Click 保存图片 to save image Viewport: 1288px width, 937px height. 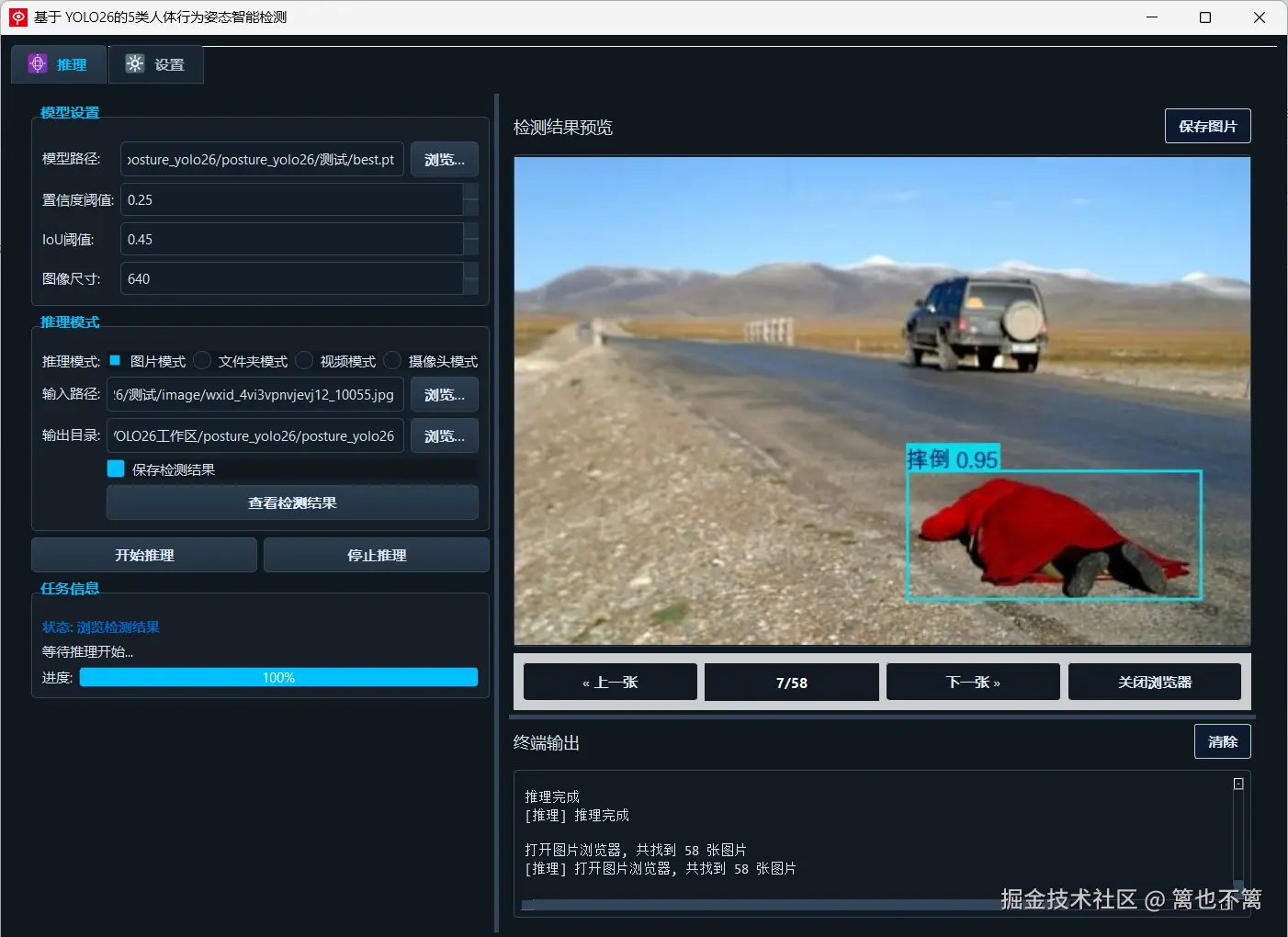pos(1207,126)
